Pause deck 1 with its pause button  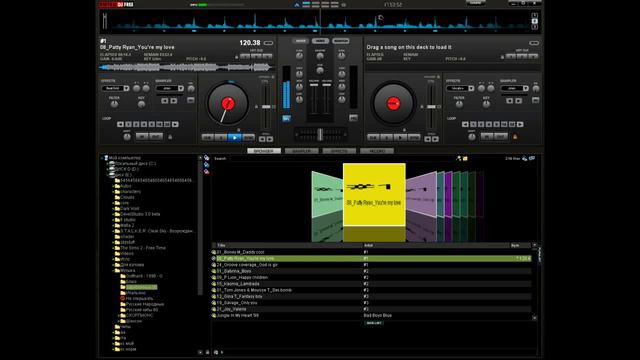point(221,138)
